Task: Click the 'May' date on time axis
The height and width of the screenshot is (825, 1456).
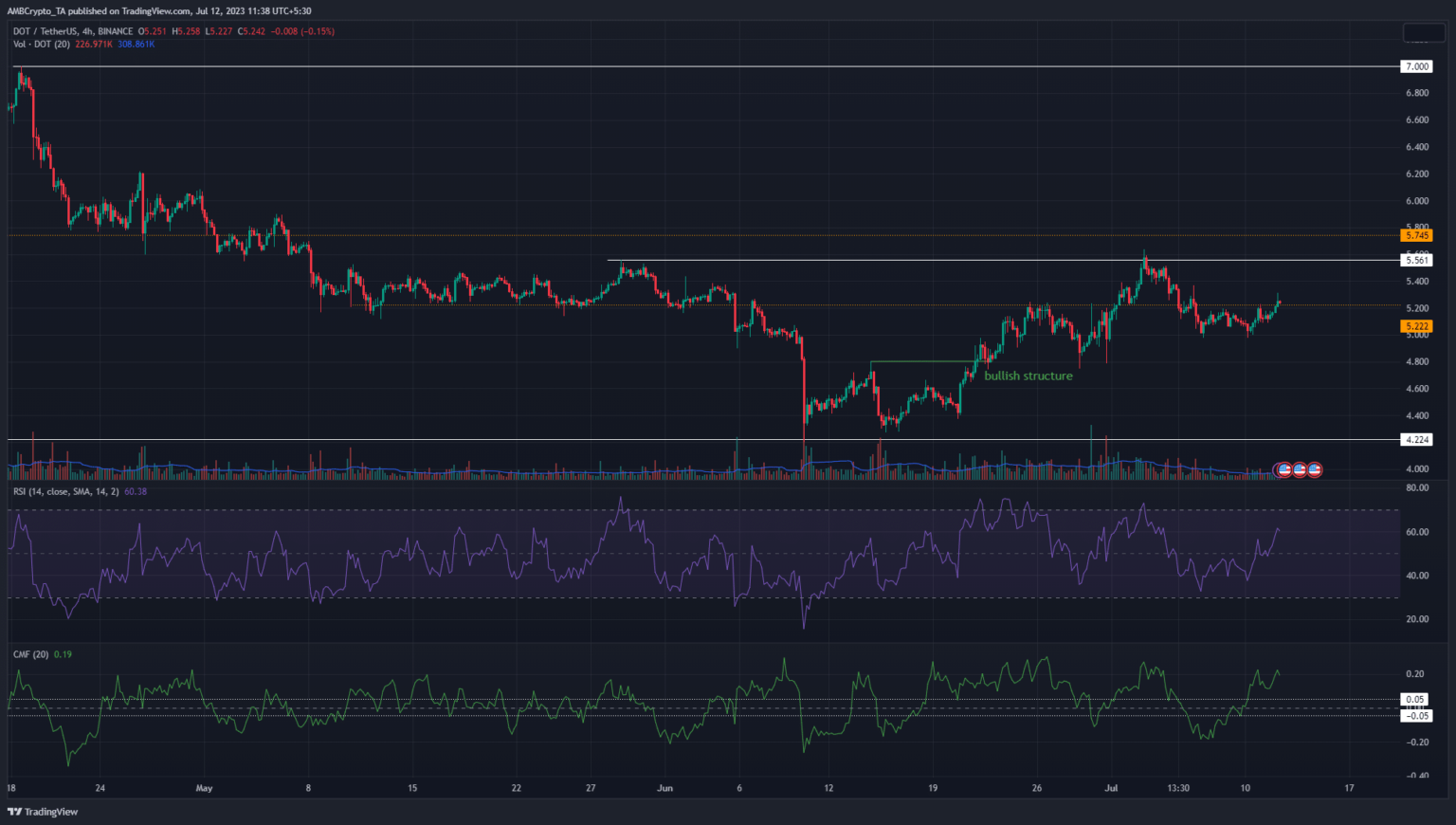Action: [x=204, y=788]
